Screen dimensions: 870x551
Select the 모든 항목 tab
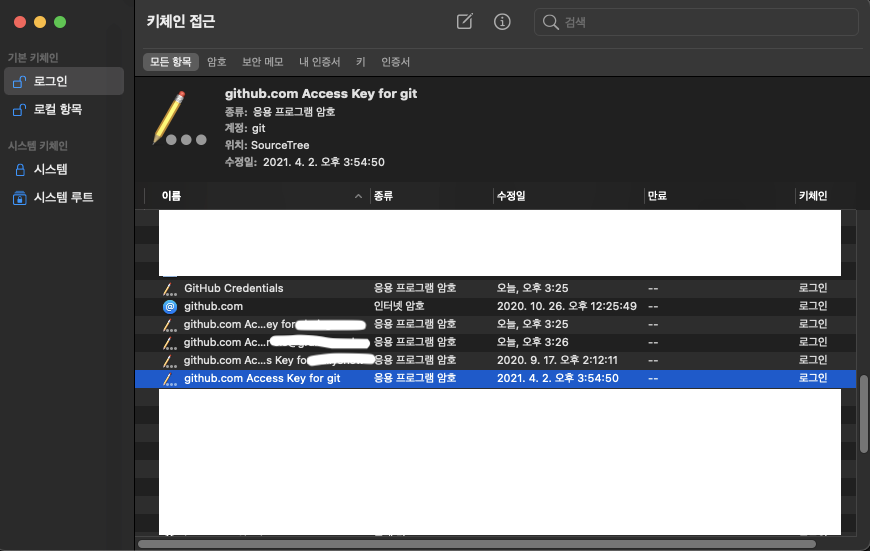coord(171,62)
